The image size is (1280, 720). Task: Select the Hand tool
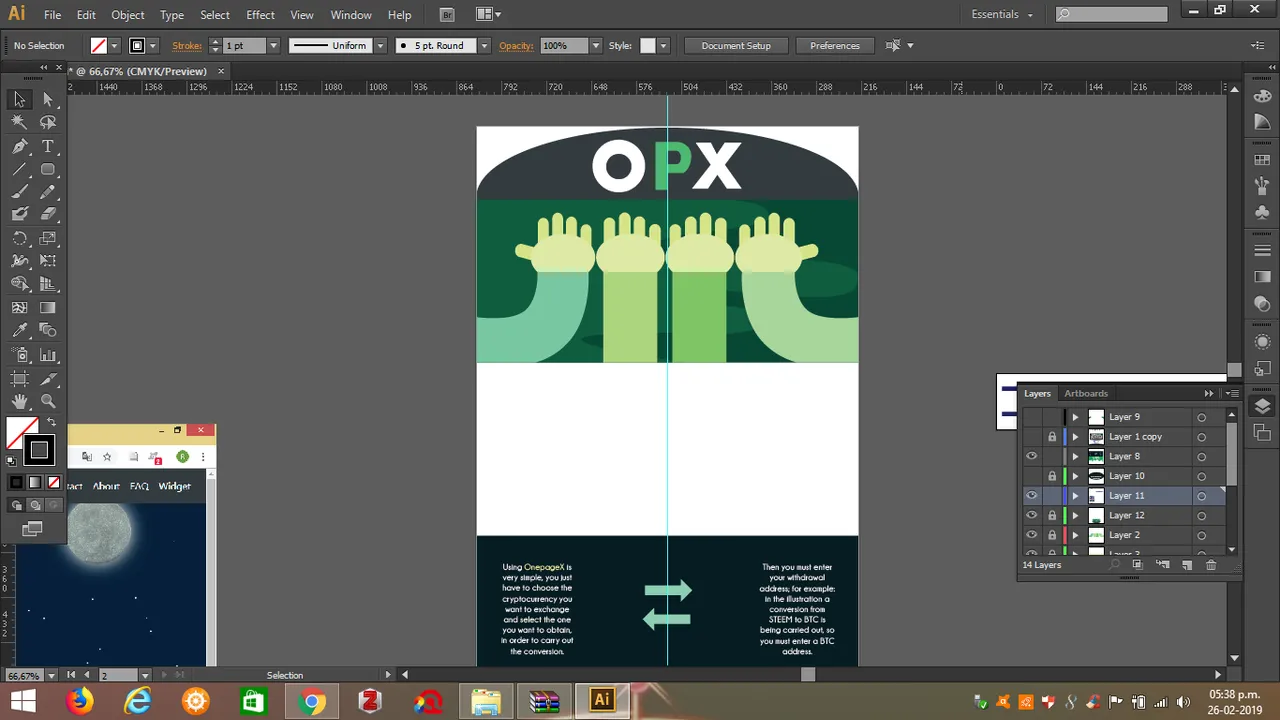[19, 401]
